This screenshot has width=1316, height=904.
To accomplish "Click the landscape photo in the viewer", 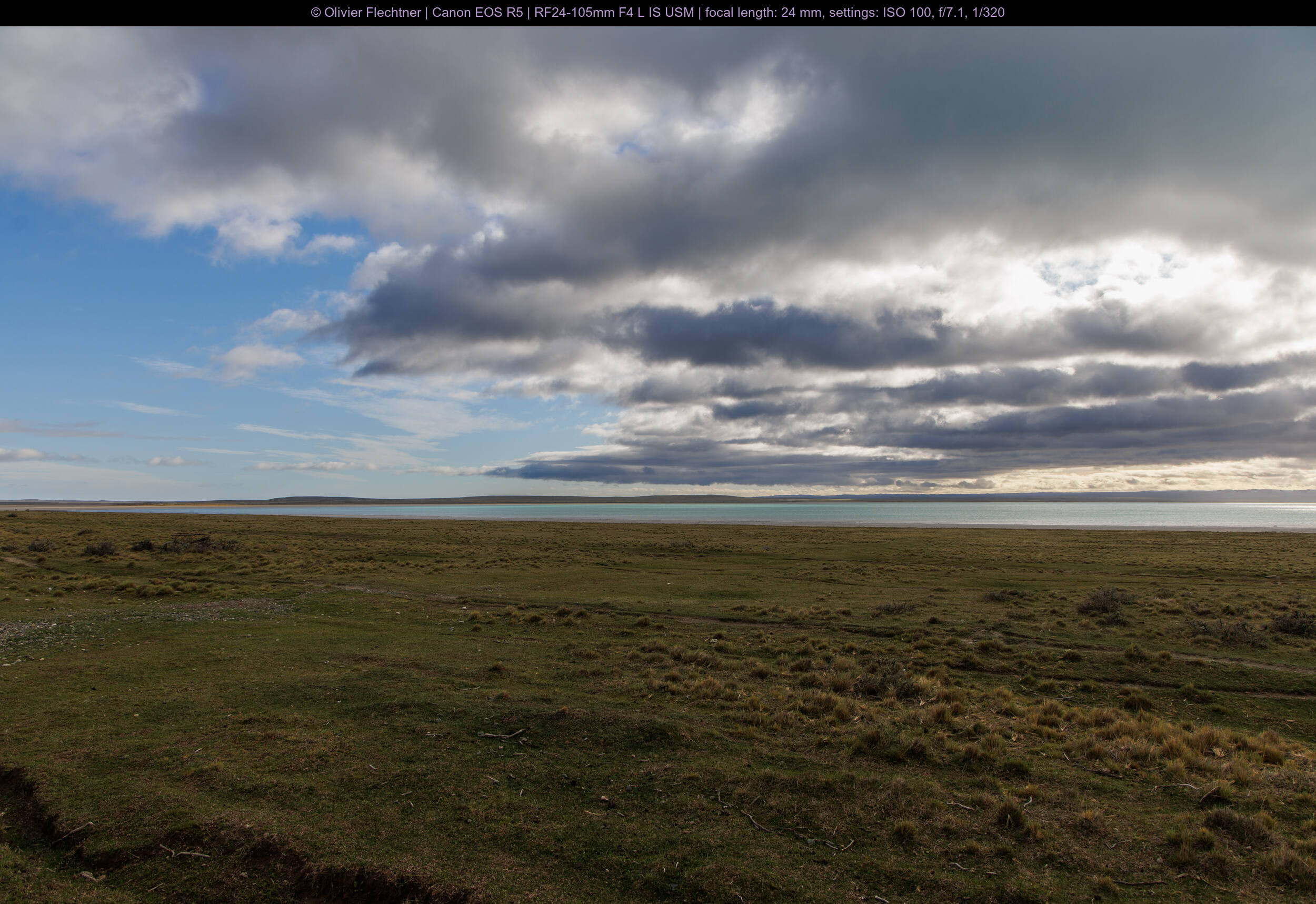I will [x=658, y=465].
